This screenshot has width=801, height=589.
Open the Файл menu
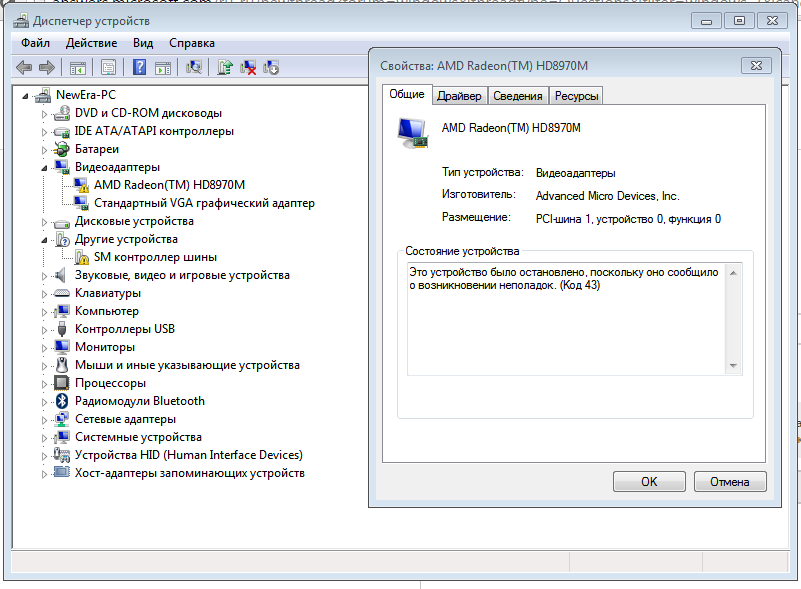coord(35,43)
